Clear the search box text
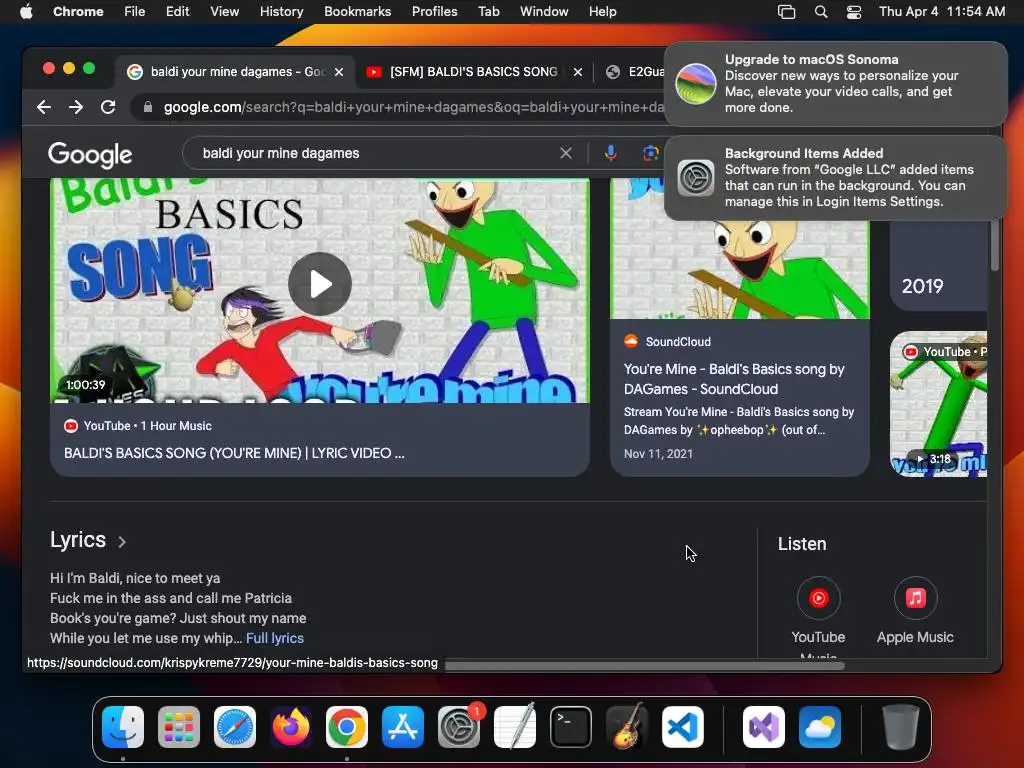This screenshot has width=1024, height=768. (x=566, y=153)
